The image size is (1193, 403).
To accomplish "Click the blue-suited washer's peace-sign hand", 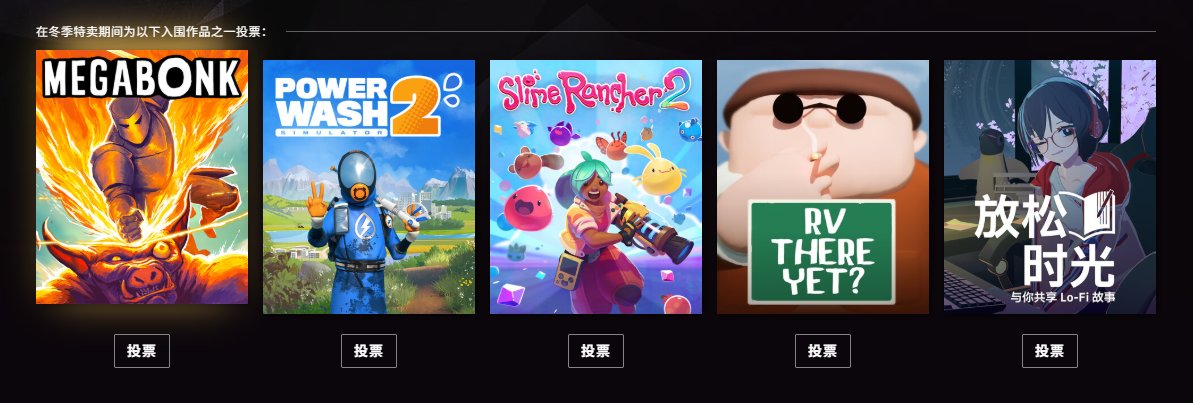I will tap(317, 200).
